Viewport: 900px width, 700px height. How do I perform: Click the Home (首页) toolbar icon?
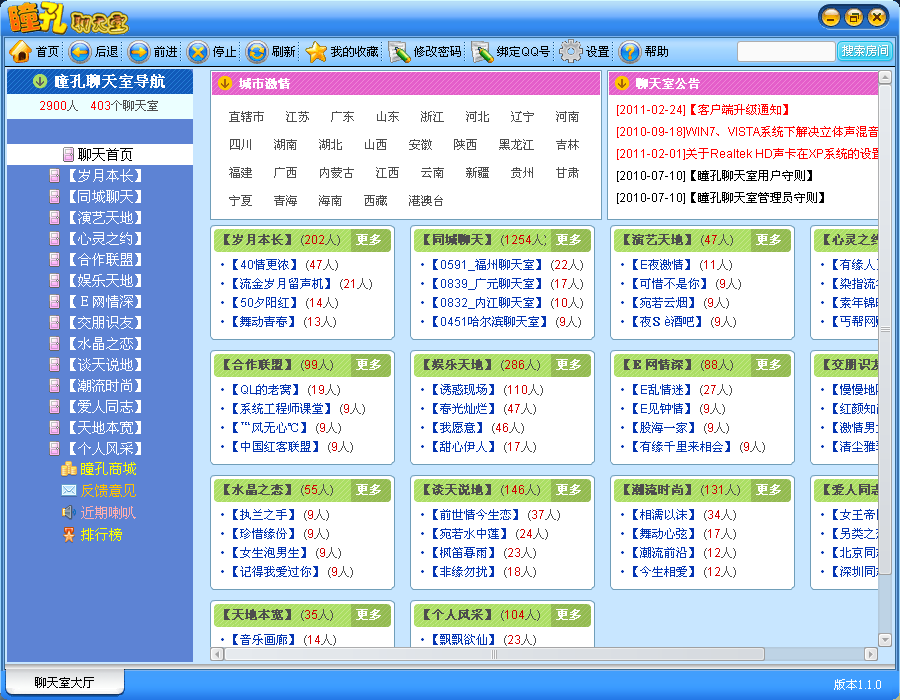(x=21, y=52)
